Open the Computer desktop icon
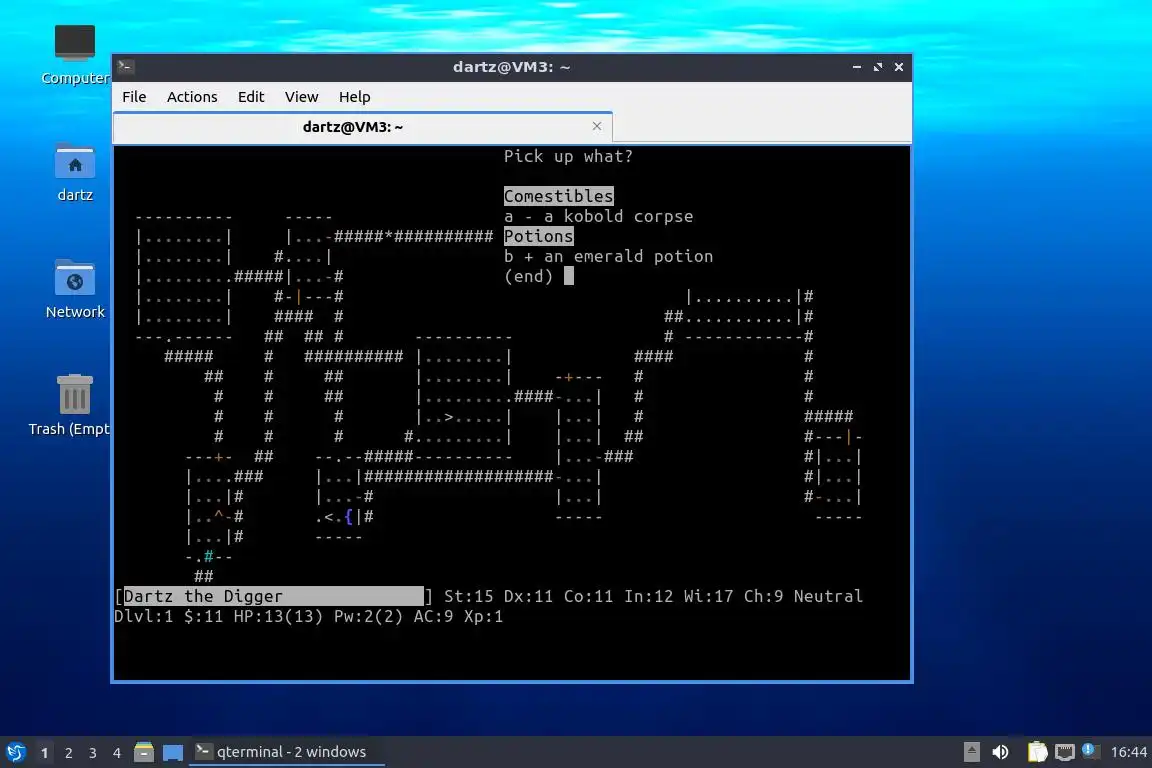 tap(74, 54)
